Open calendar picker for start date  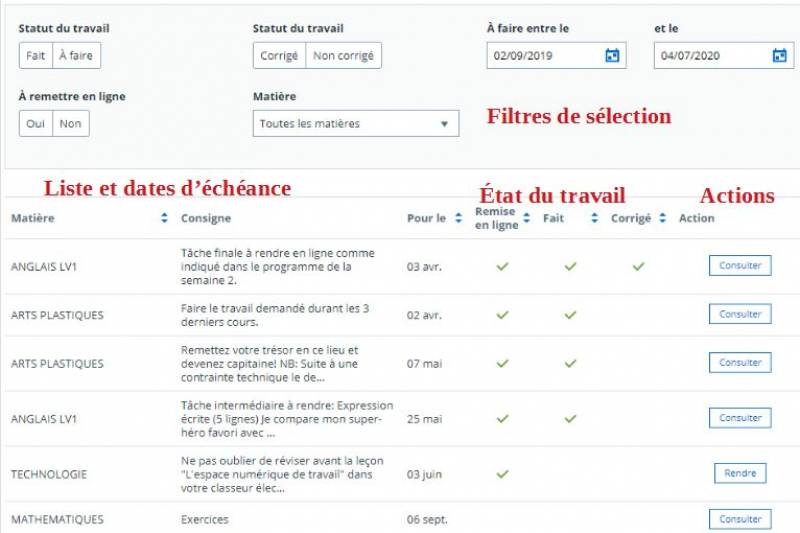(x=612, y=56)
